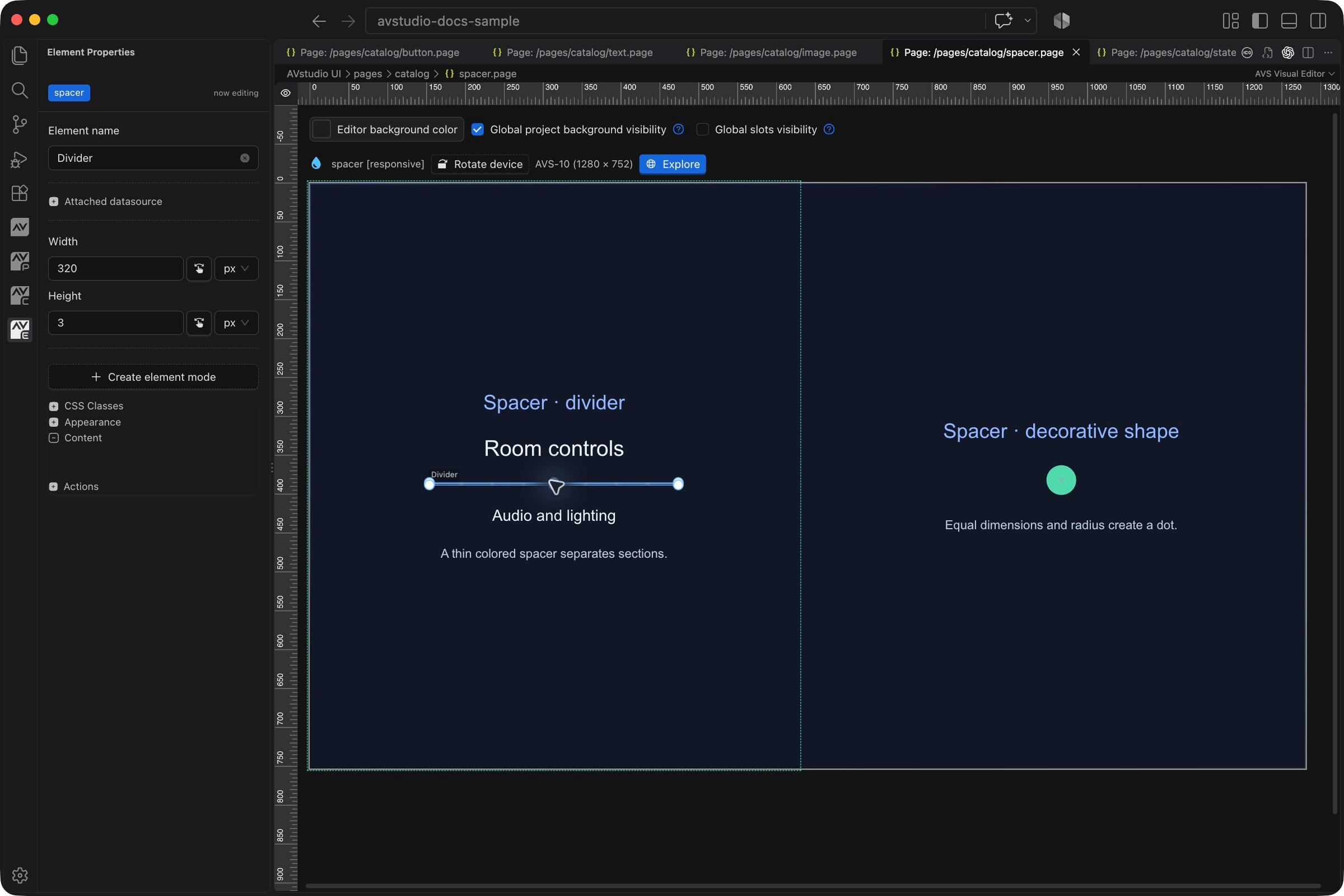Screen dimensions: 1344x896
Task: Toggle the primary side bar layout icon
Action: click(x=1259, y=21)
